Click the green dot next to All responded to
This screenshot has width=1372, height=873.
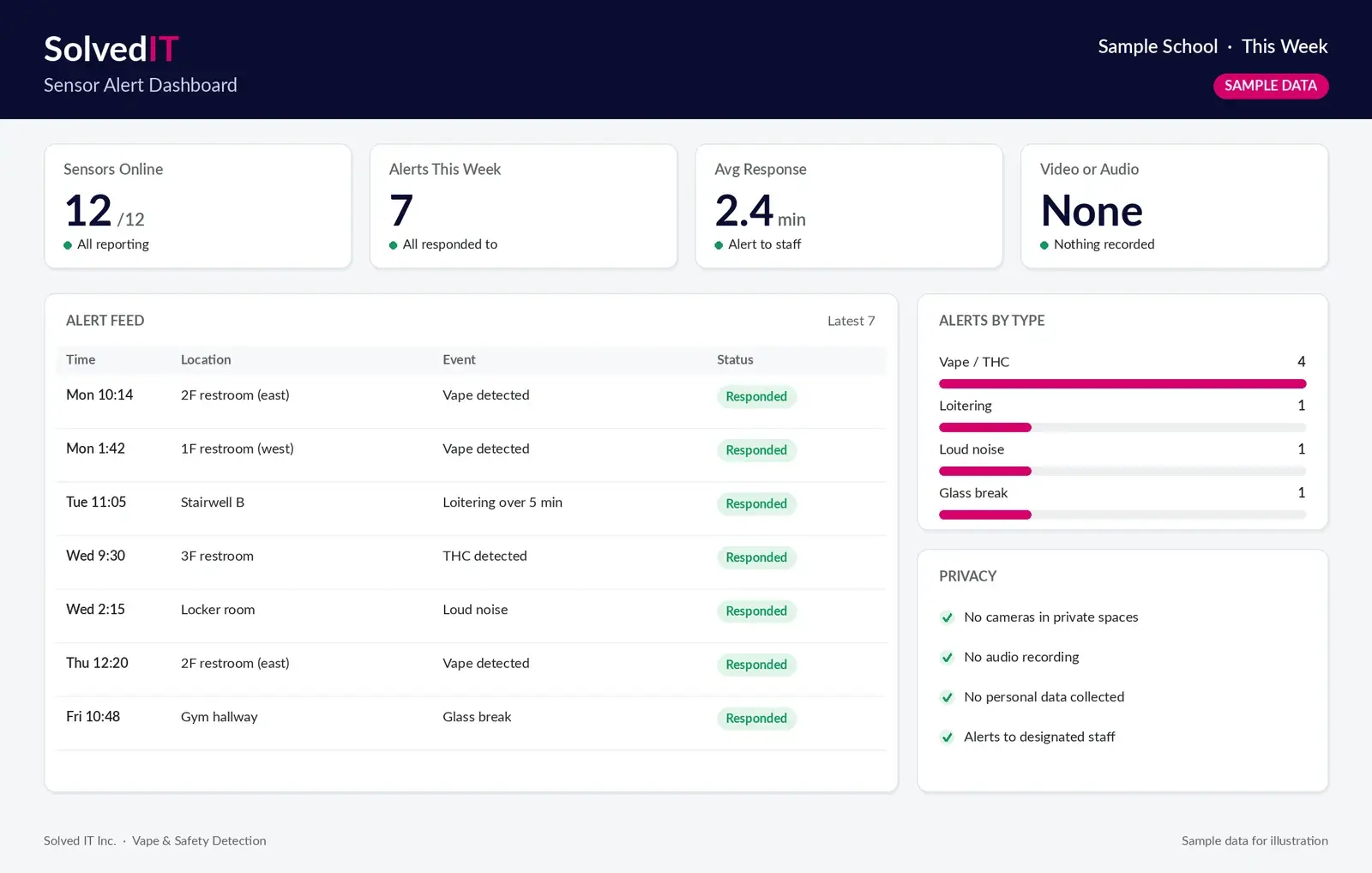[x=393, y=245]
